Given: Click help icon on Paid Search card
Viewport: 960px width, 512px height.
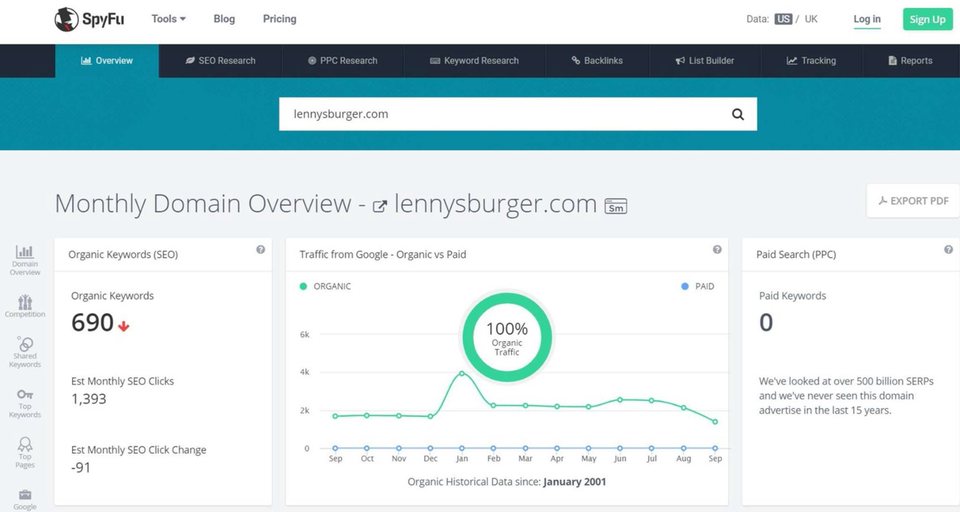Looking at the screenshot, I should 948,249.
